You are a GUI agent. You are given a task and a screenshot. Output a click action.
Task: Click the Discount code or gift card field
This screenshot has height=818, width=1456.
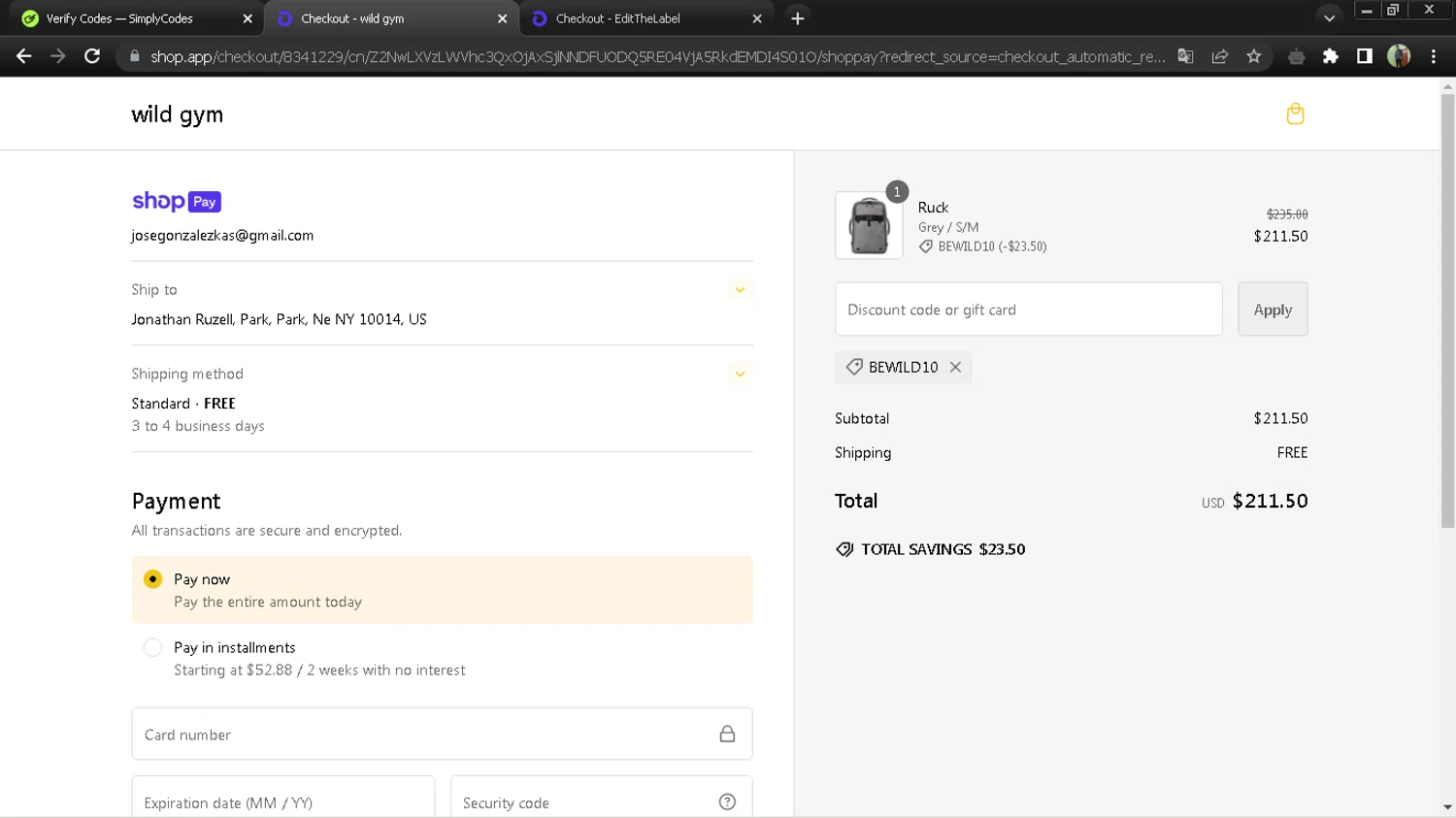(1029, 310)
